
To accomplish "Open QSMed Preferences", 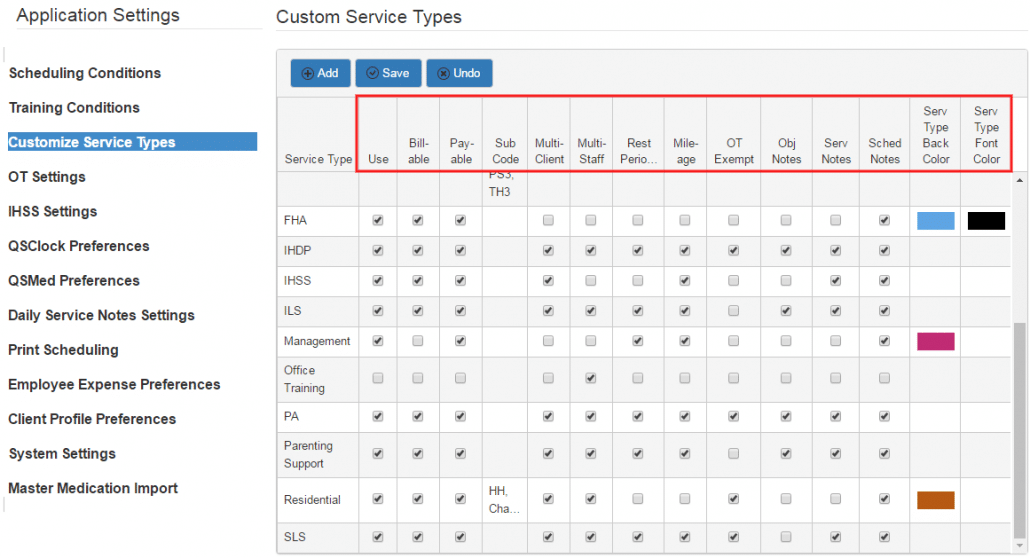I will pyautogui.click(x=74, y=281).
